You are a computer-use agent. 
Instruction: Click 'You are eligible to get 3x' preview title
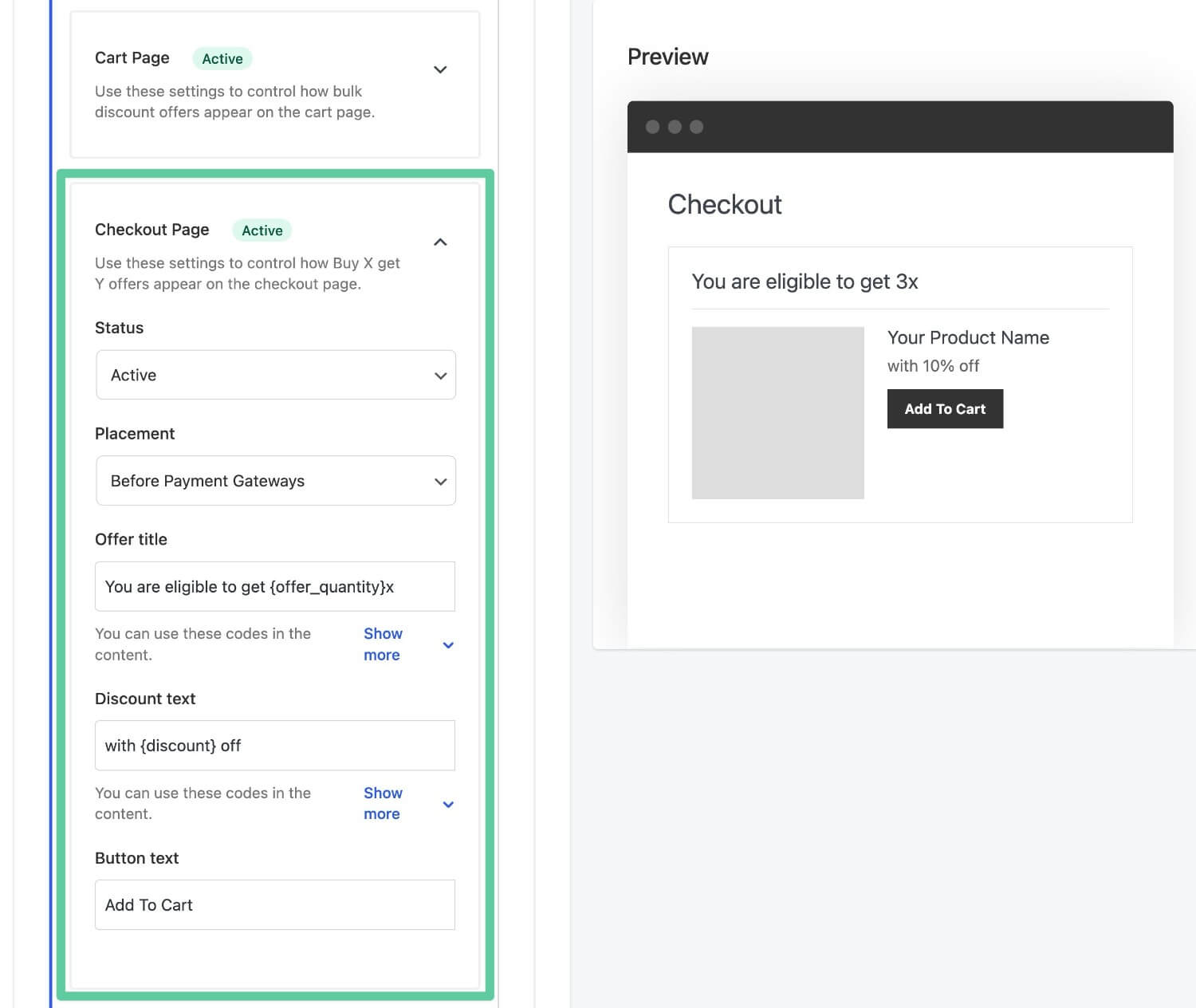[805, 282]
